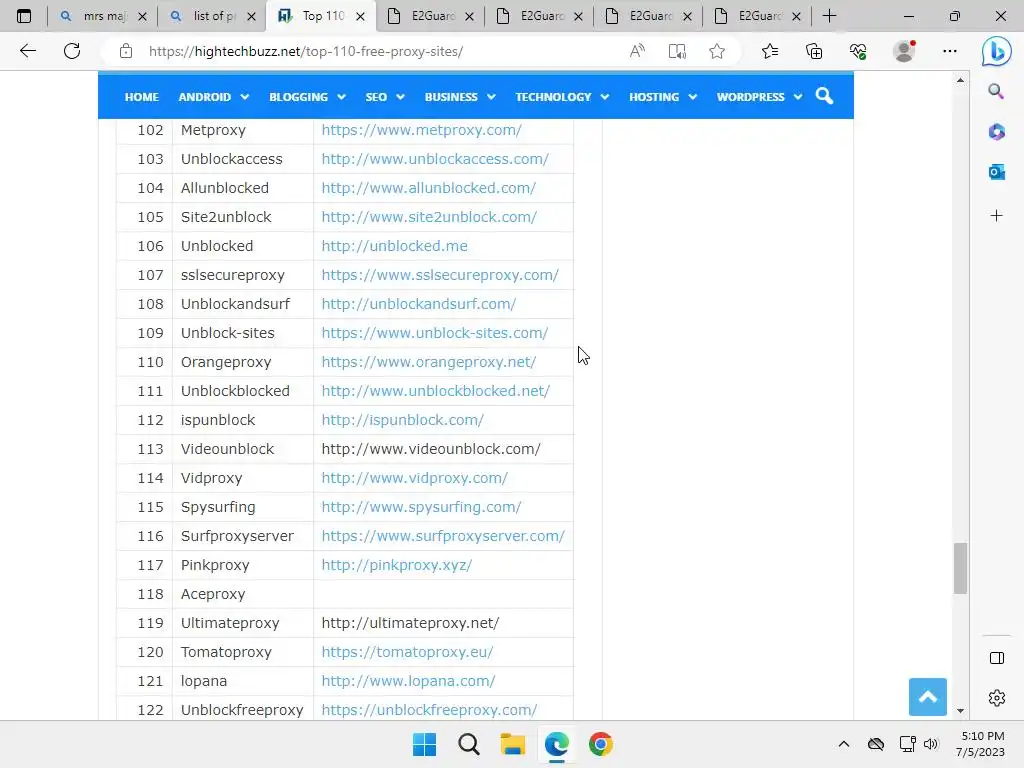Open Browser essentials heart icon

[858, 51]
